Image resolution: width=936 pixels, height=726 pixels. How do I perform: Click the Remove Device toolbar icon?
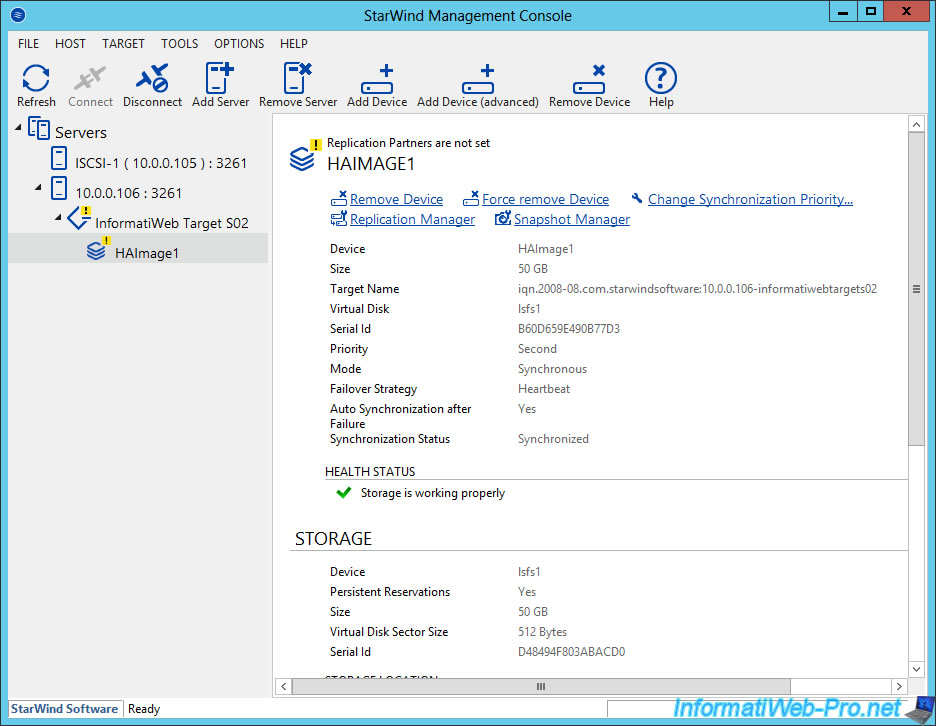(x=589, y=79)
